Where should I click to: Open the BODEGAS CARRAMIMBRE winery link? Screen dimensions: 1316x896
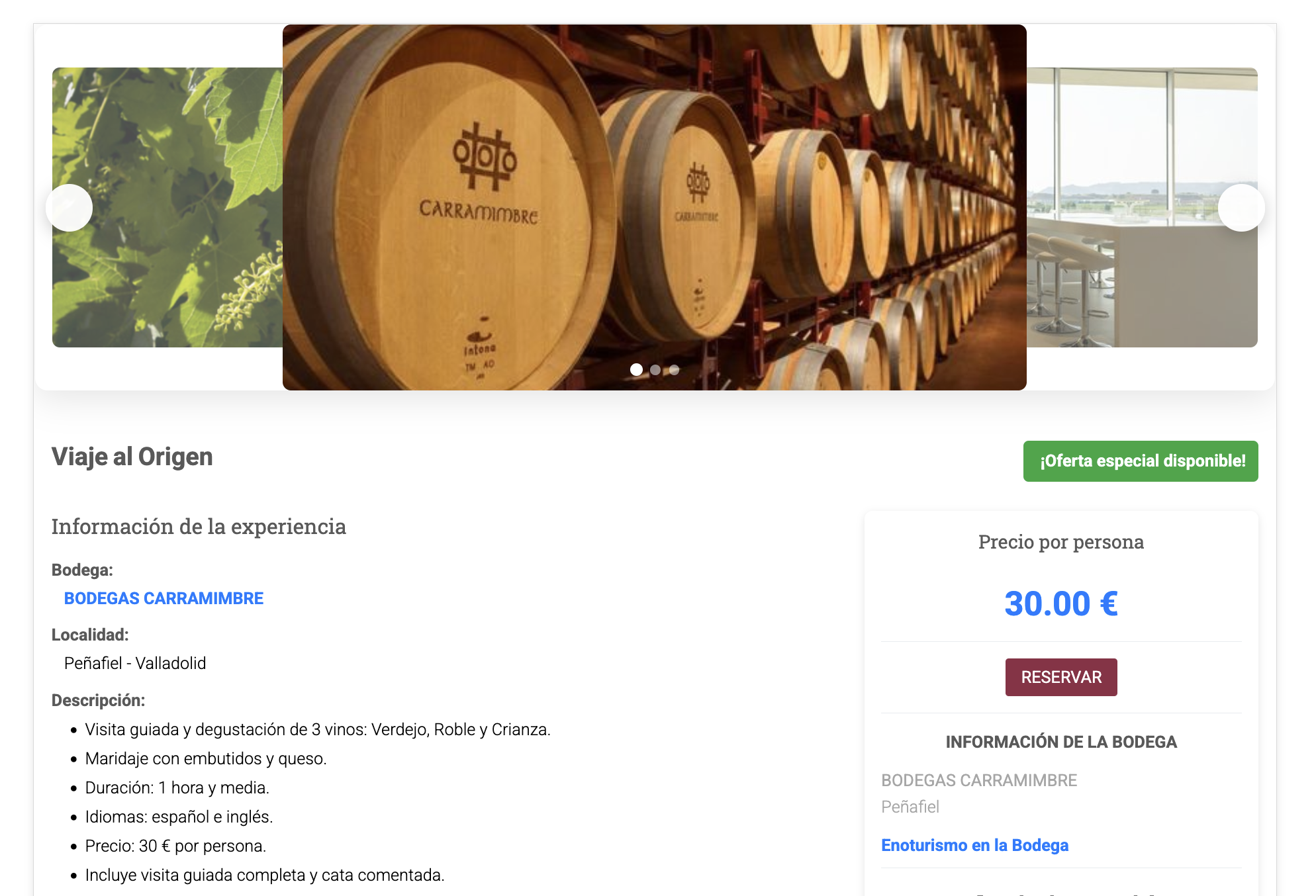pyautogui.click(x=164, y=598)
